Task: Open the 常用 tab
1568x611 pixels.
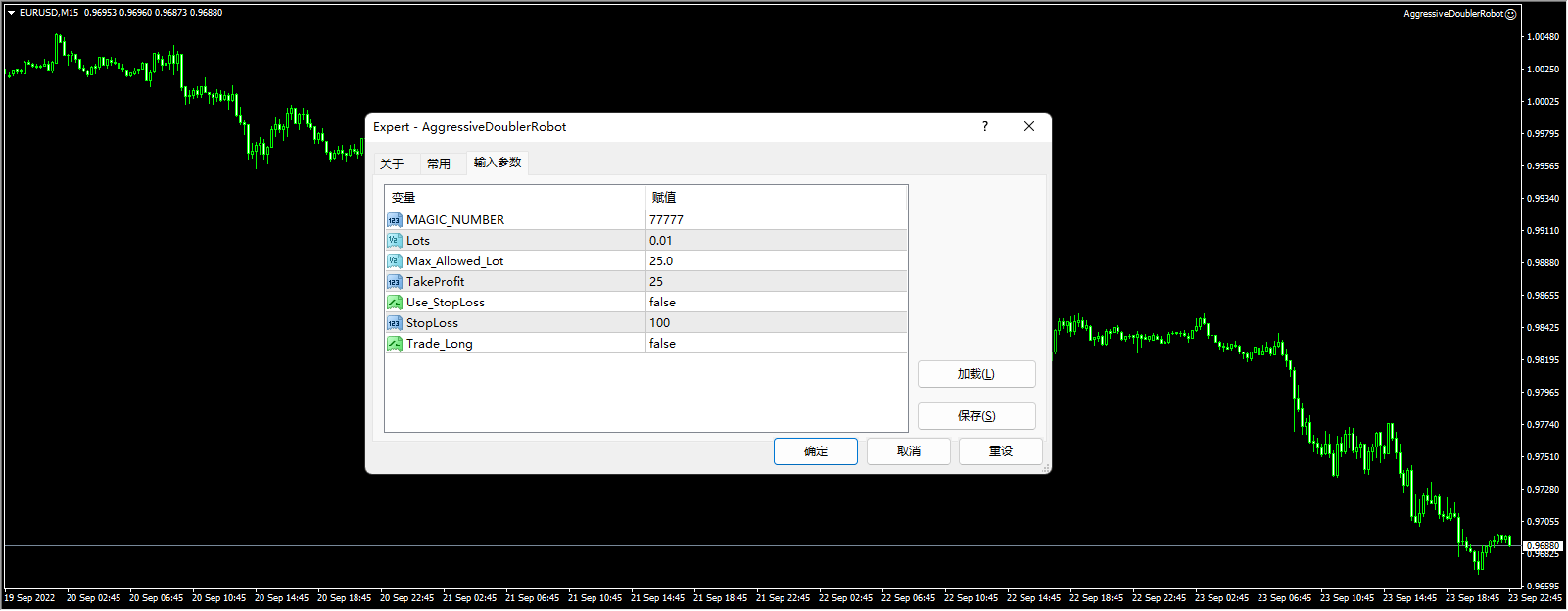Action: click(x=439, y=164)
